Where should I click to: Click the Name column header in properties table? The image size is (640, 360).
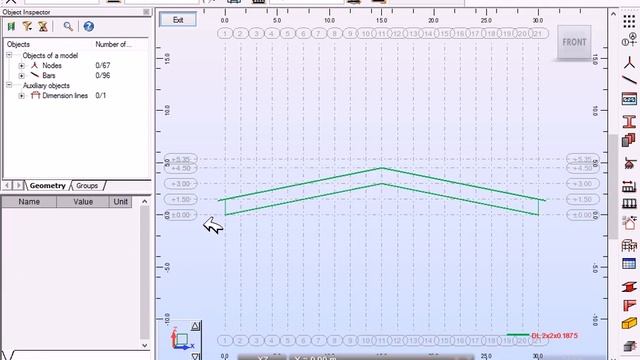point(29,202)
